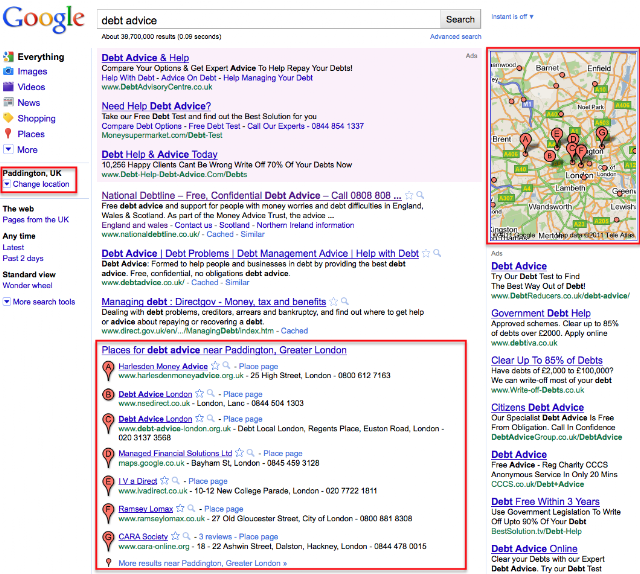Screen dimensions: 640x574
Task: Open the Instant is off dropdown
Action: [x=512, y=17]
